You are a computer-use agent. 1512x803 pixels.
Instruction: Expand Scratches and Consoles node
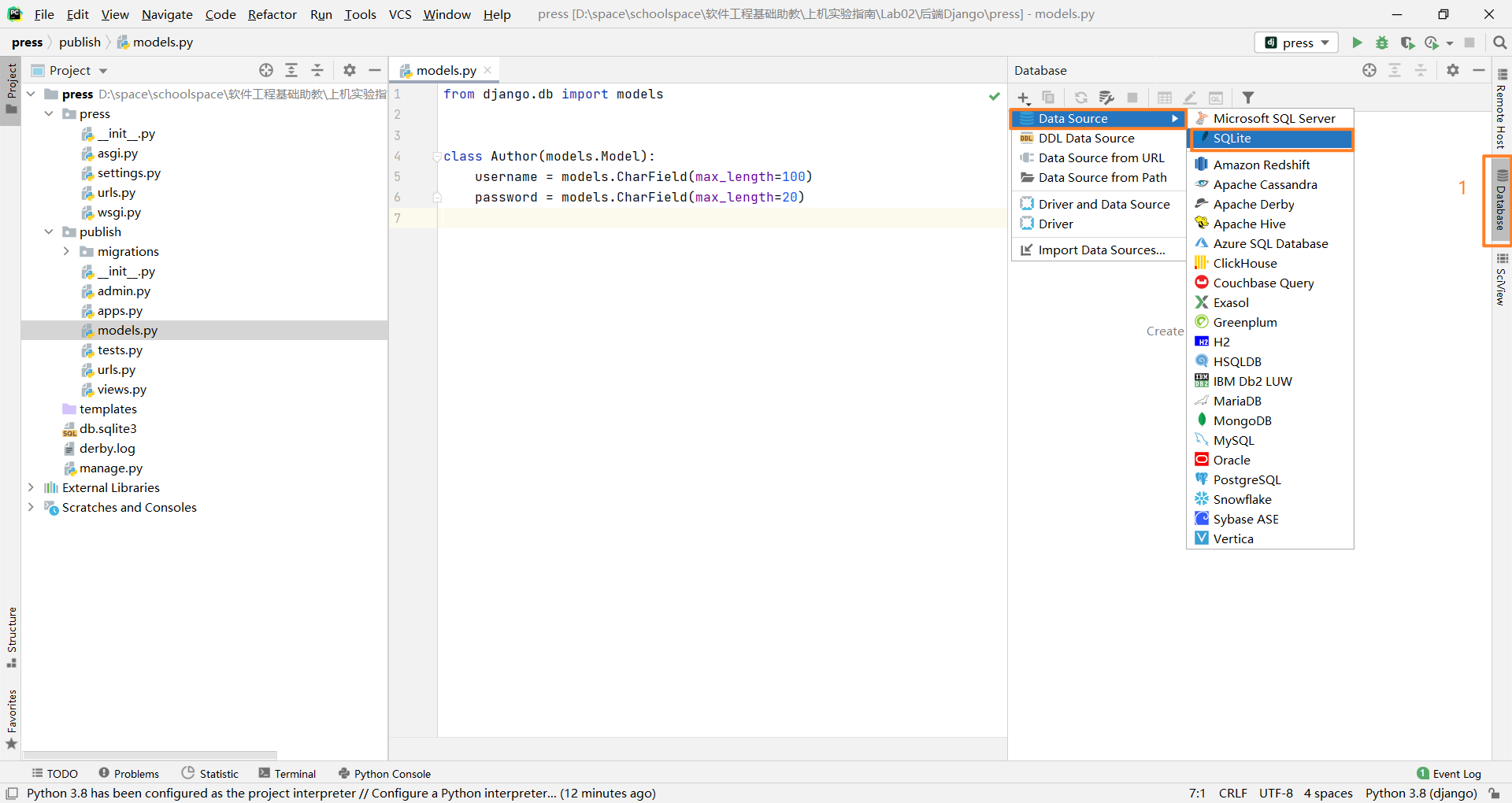pyautogui.click(x=31, y=507)
